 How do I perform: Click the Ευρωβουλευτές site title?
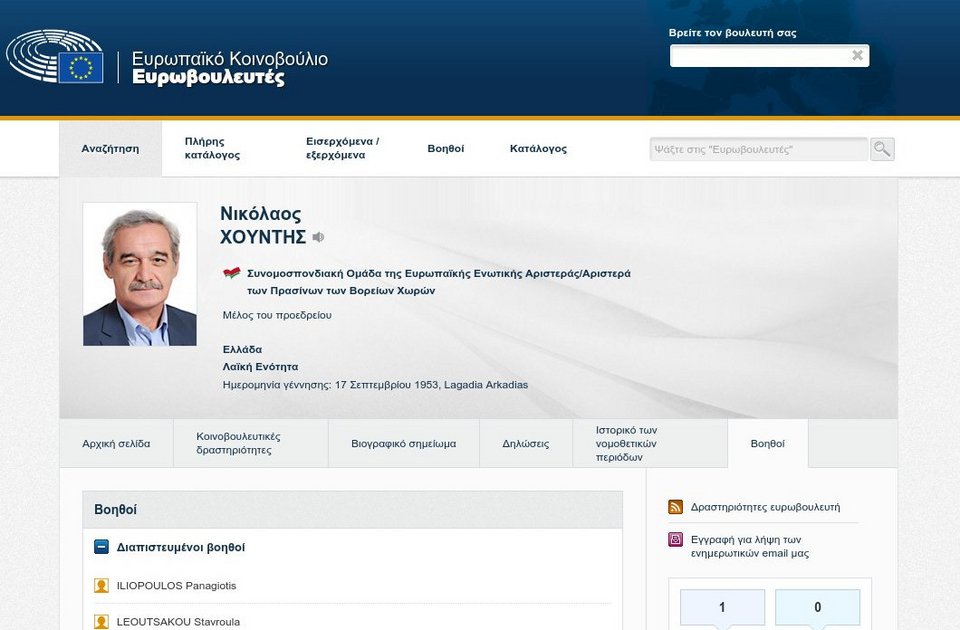208,78
